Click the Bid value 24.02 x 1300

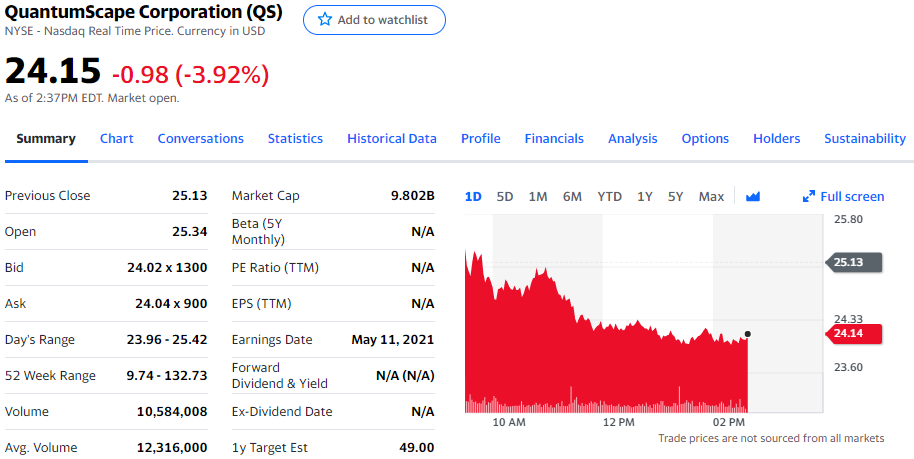point(167,268)
